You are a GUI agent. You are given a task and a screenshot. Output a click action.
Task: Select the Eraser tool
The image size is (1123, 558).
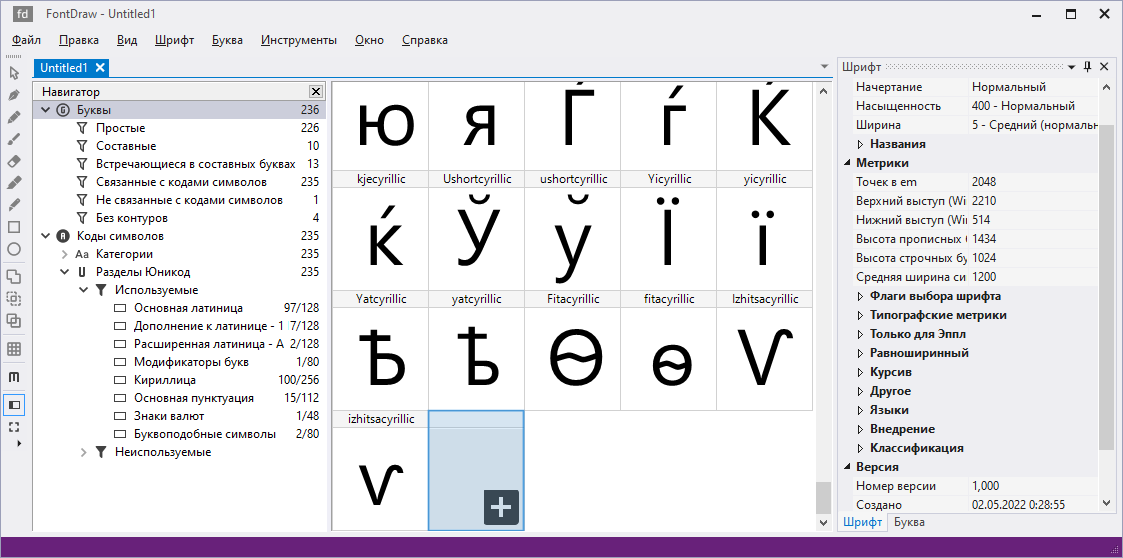click(14, 161)
